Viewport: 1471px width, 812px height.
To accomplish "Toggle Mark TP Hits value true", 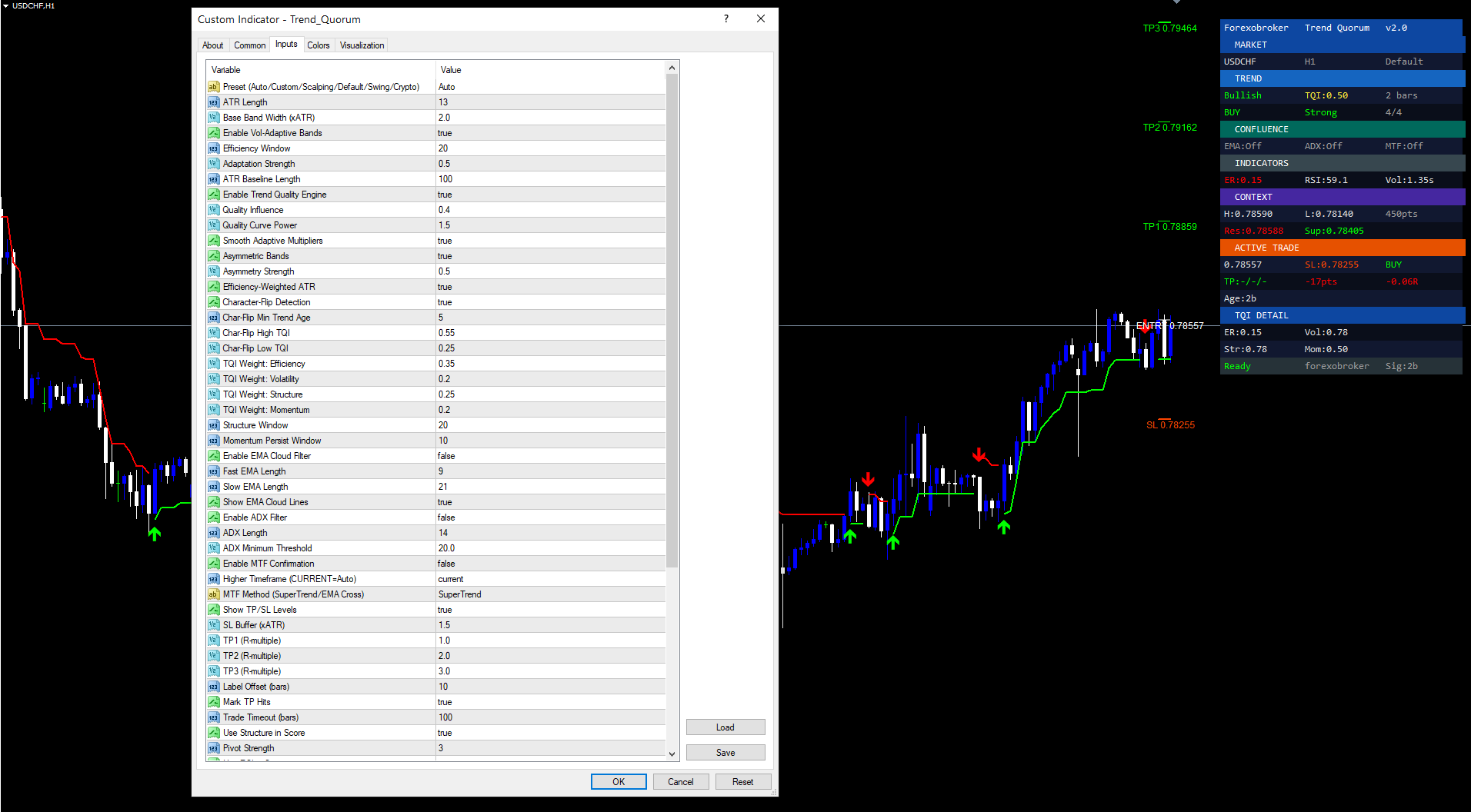I will [x=550, y=702].
